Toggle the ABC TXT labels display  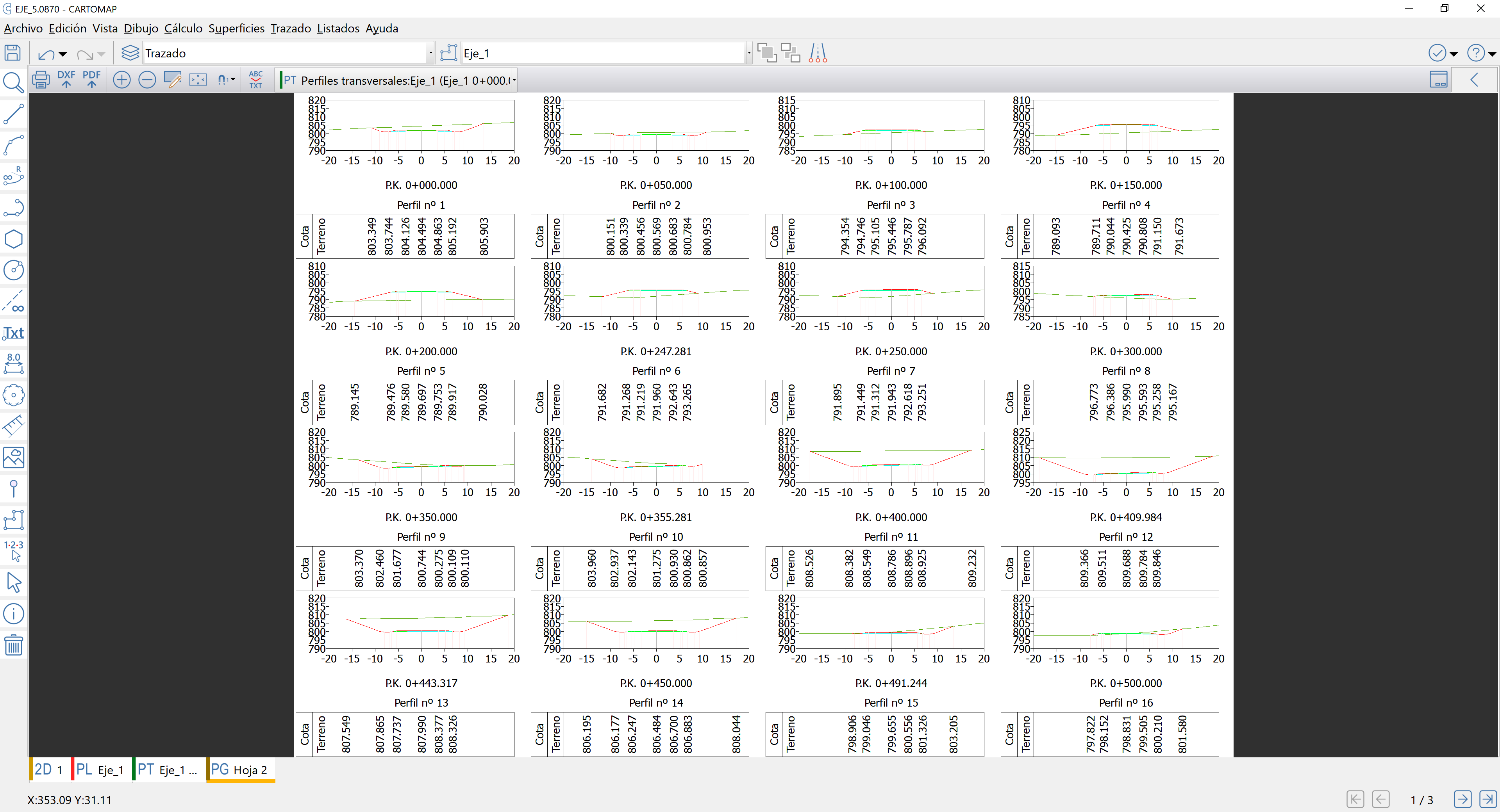(255, 79)
